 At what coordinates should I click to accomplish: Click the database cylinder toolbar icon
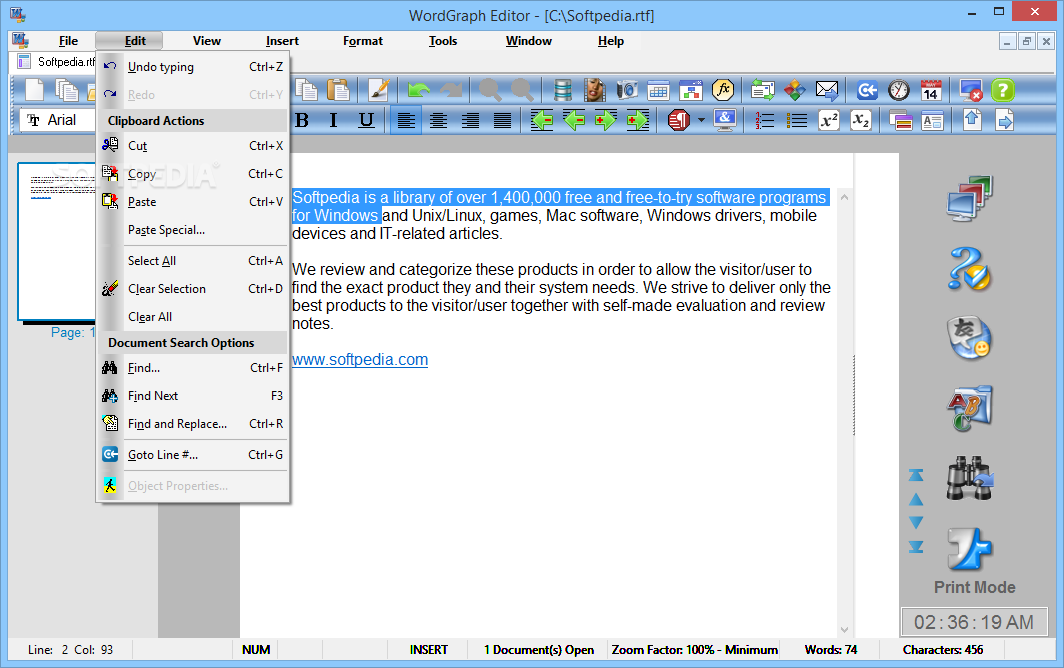[563, 90]
